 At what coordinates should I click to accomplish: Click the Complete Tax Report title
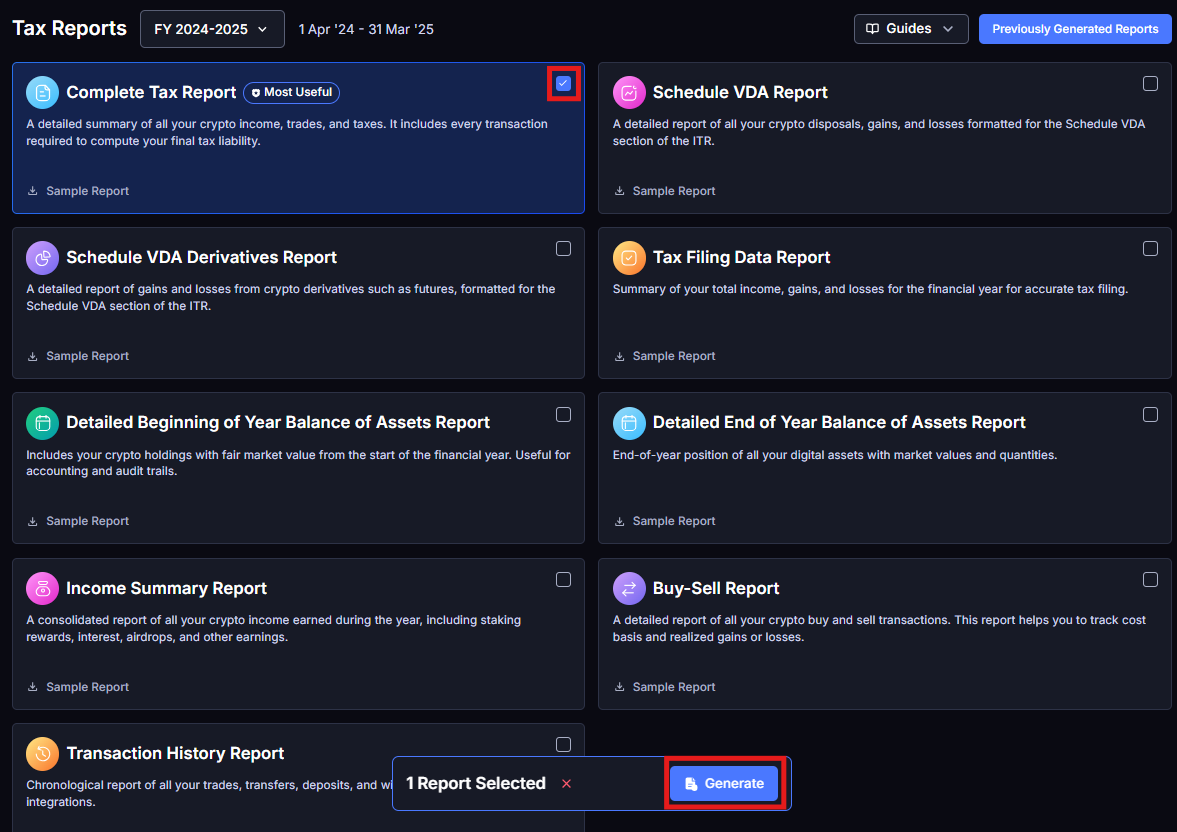coord(151,92)
